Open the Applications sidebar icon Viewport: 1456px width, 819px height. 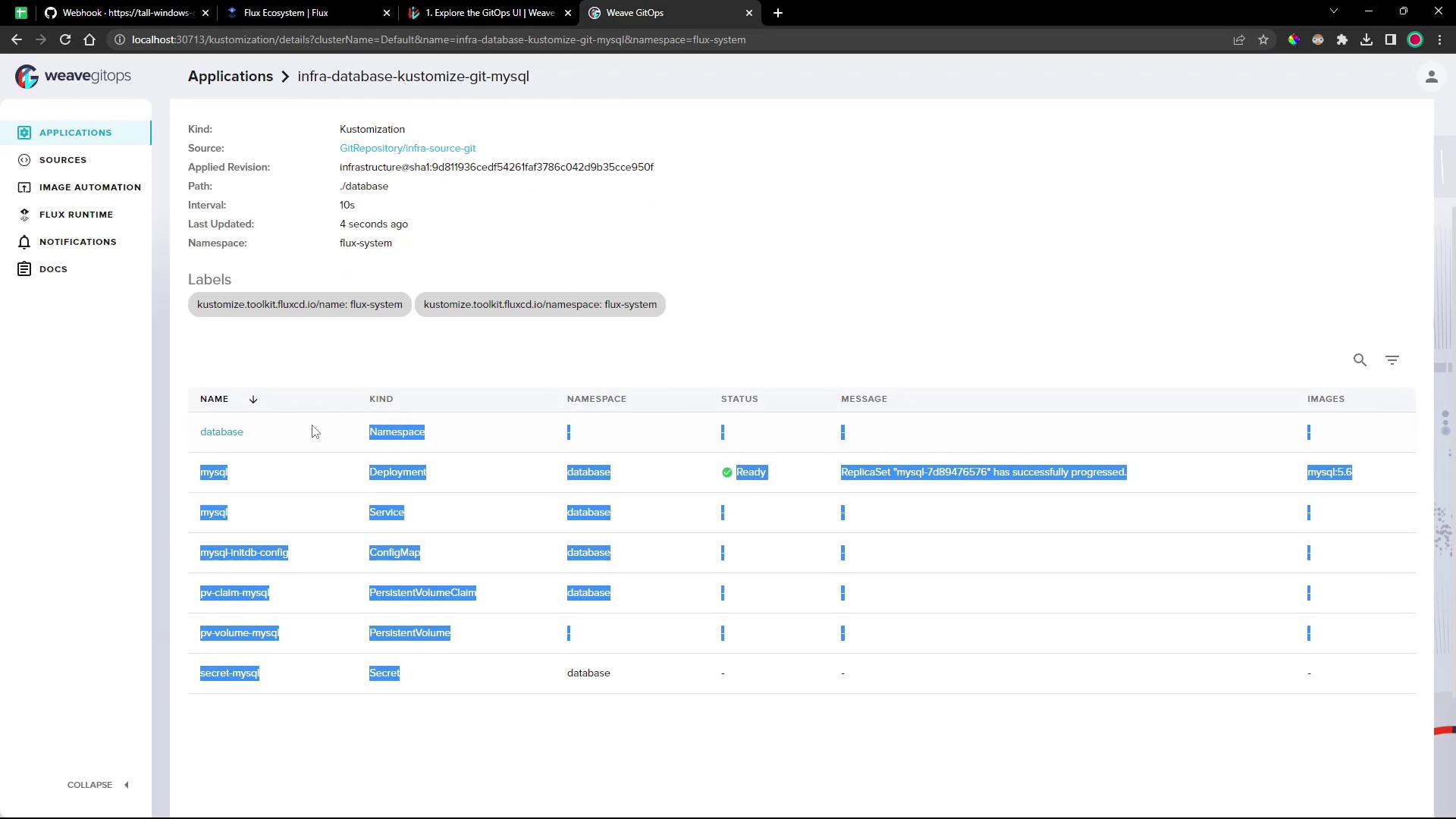[24, 133]
